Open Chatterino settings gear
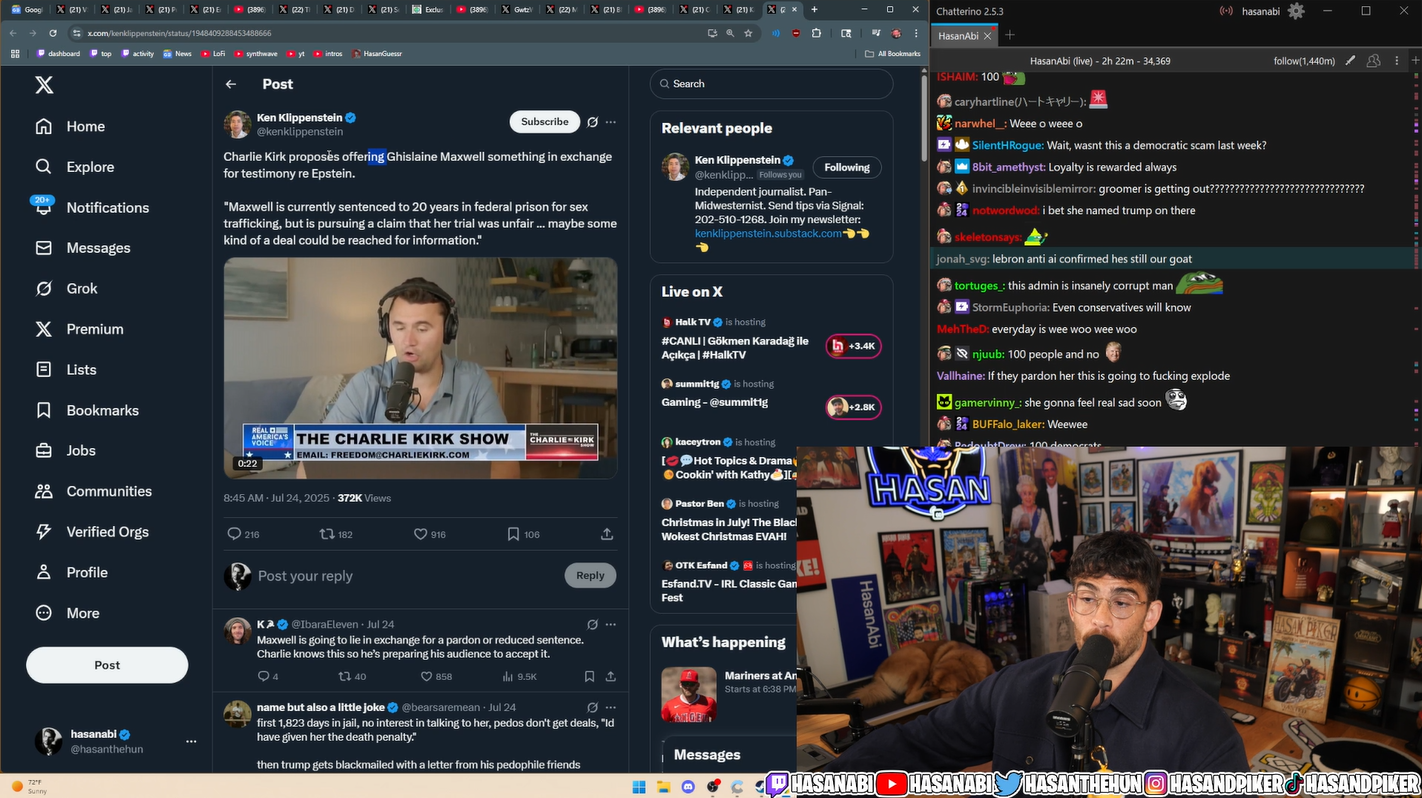 [x=1296, y=11]
